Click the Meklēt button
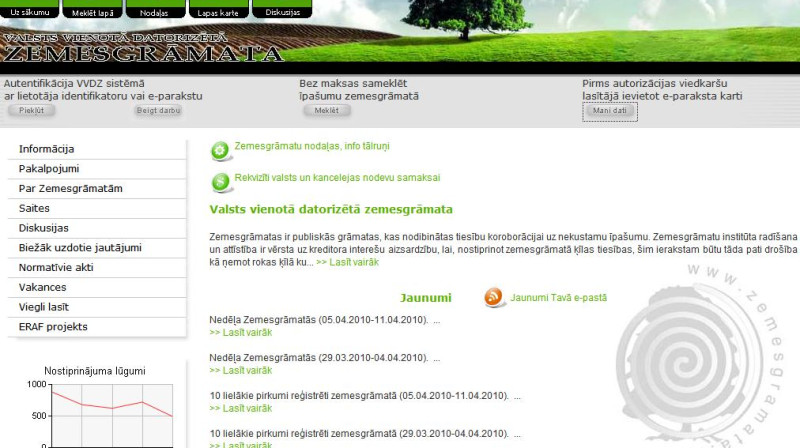Screen dimensions: 800x448 click(x=327, y=110)
